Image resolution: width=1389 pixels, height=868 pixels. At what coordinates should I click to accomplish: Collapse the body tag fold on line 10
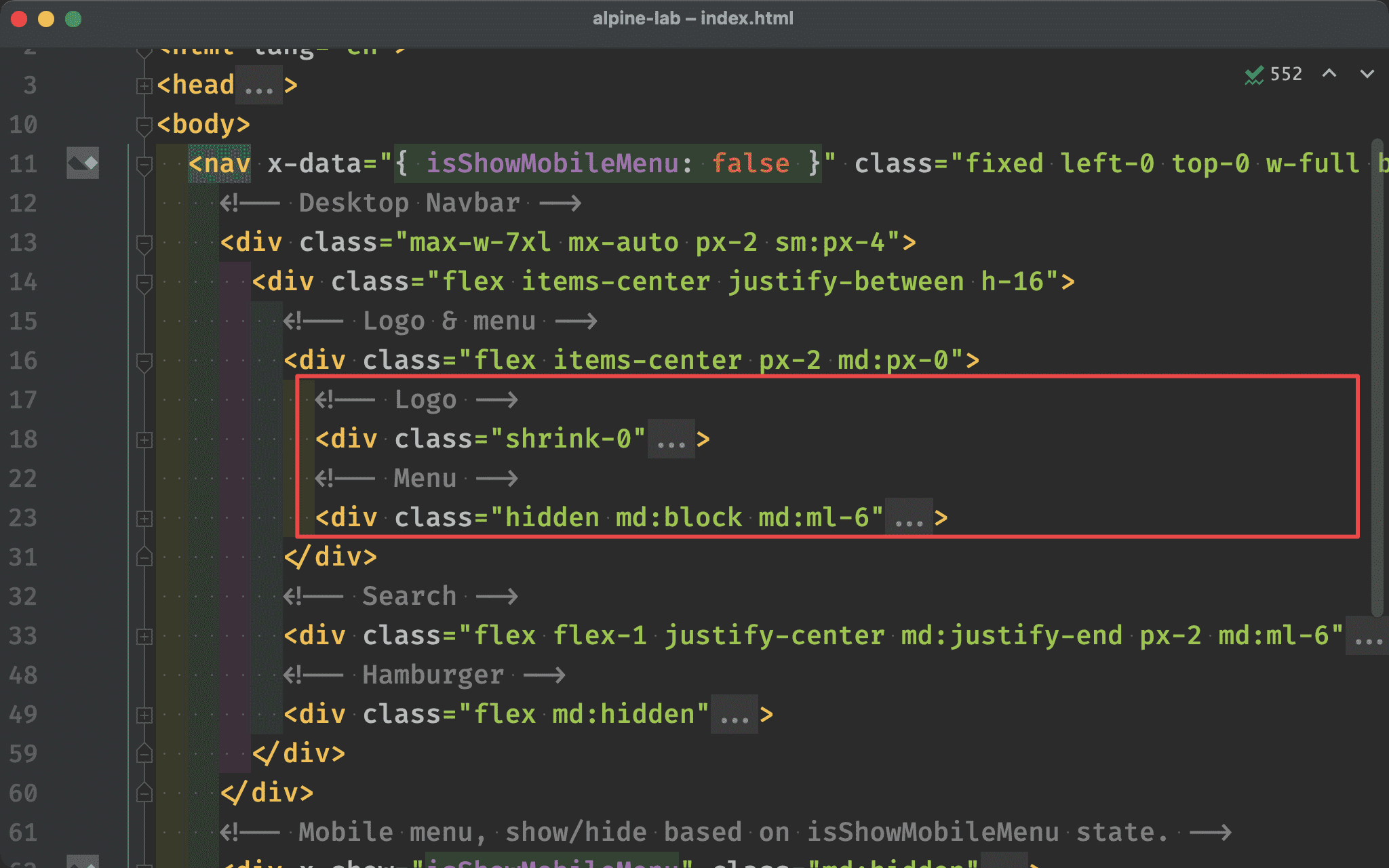(x=144, y=125)
